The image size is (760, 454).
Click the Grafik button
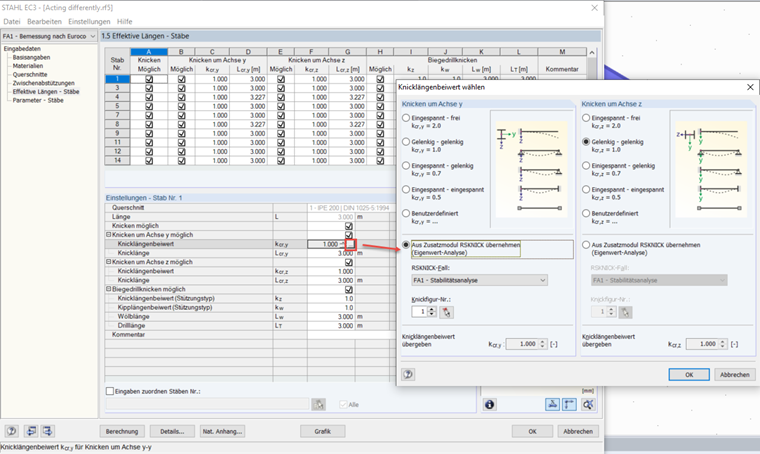[323, 431]
